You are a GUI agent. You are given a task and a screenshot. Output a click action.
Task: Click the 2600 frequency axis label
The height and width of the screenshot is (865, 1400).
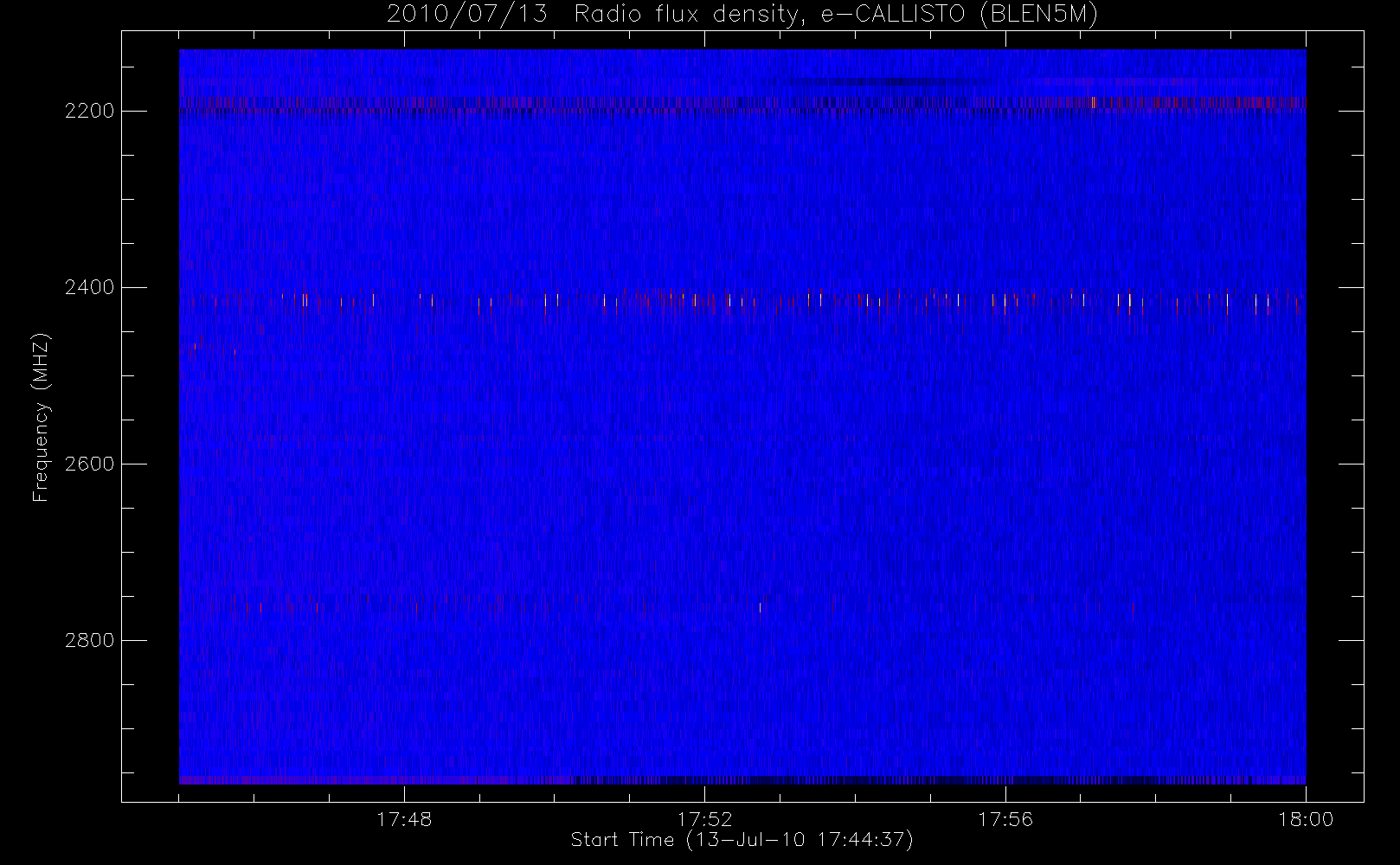(x=89, y=465)
